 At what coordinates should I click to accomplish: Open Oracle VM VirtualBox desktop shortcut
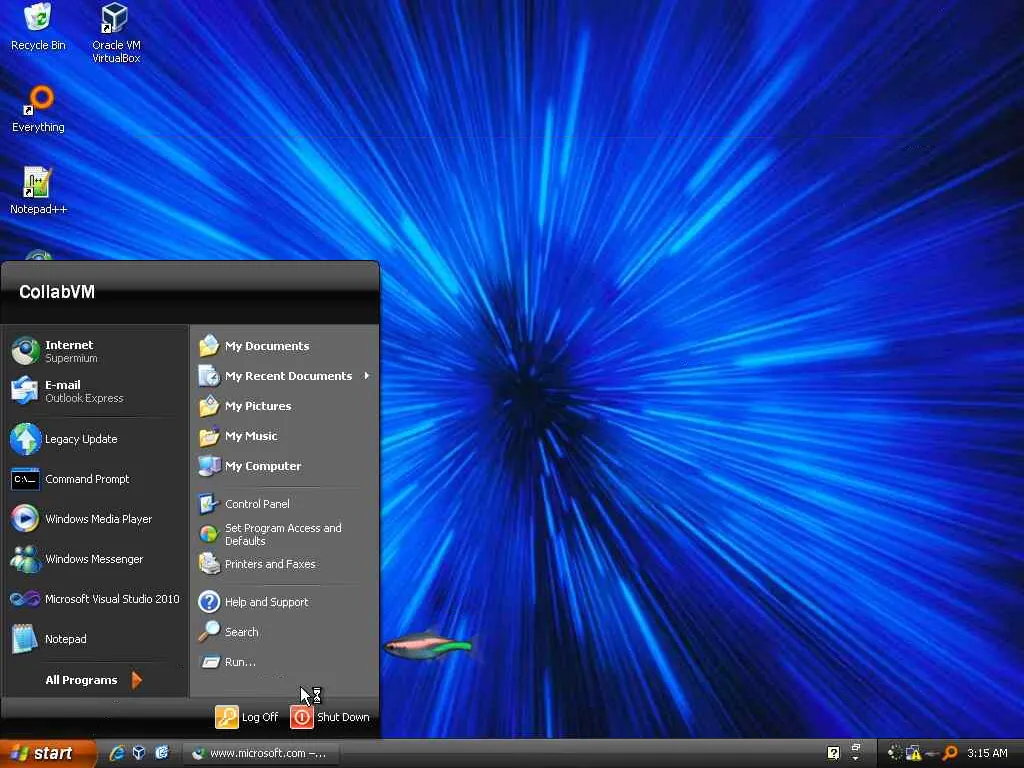[x=116, y=33]
